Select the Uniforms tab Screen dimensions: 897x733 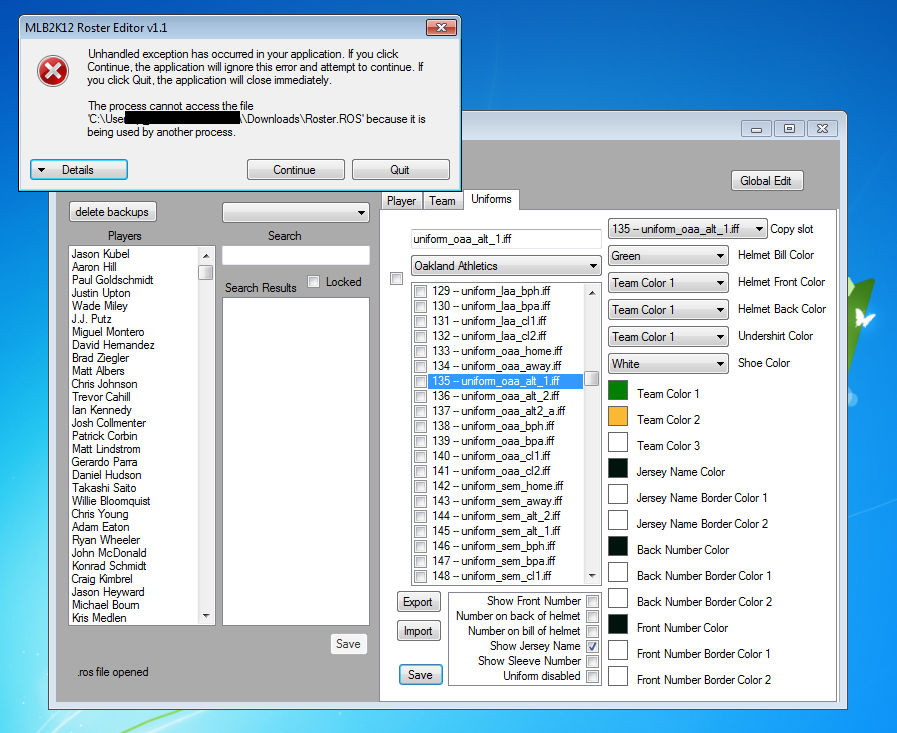[x=491, y=199]
